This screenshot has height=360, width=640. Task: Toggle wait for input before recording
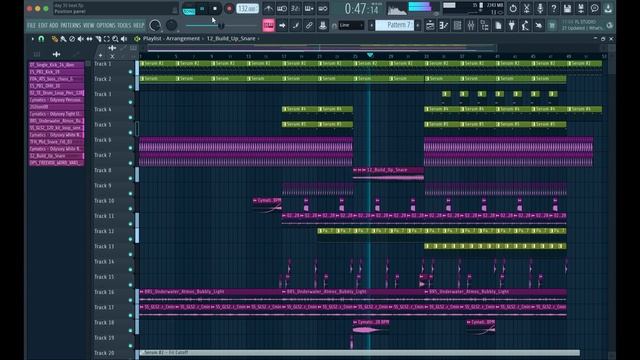pyautogui.click(x=282, y=9)
